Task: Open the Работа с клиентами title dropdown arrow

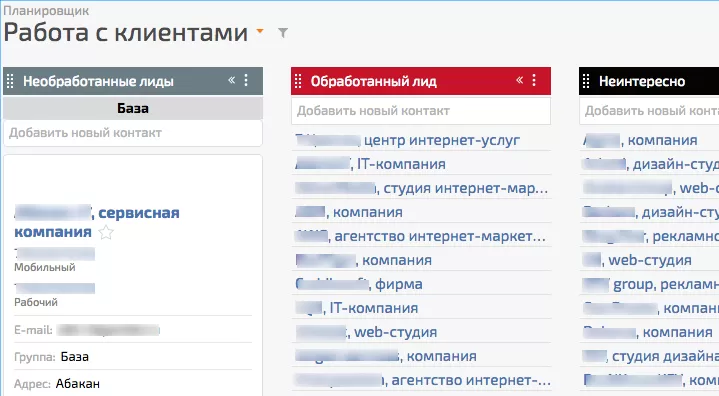Action: (x=260, y=31)
